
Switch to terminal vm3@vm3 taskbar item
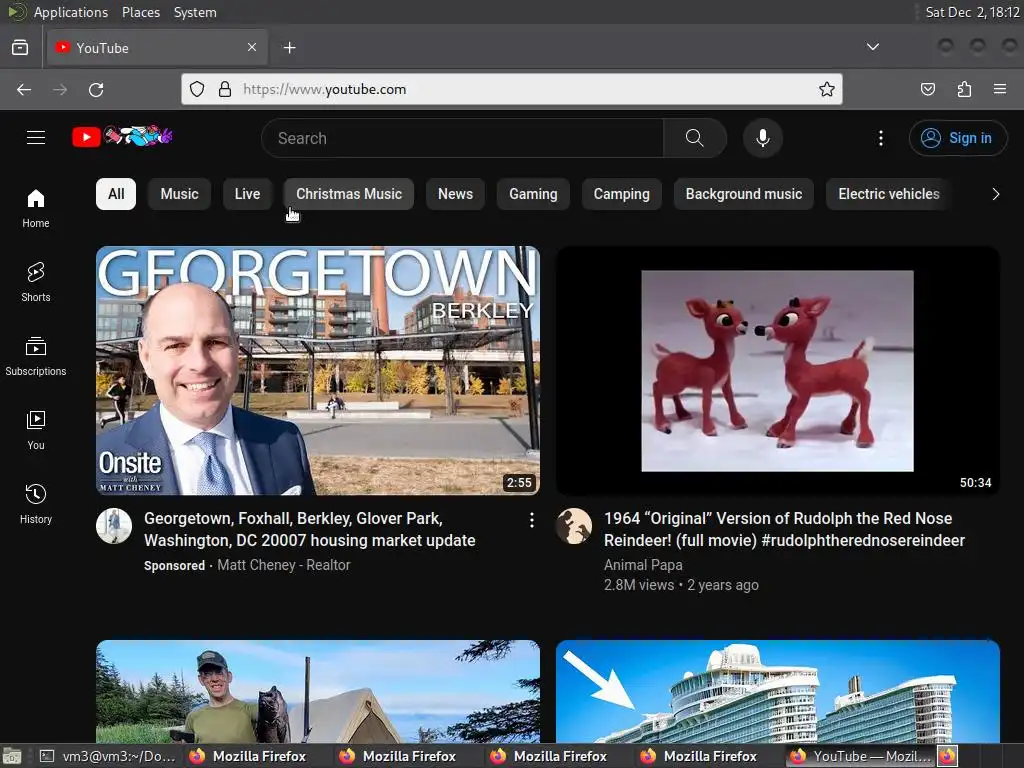tap(108, 756)
